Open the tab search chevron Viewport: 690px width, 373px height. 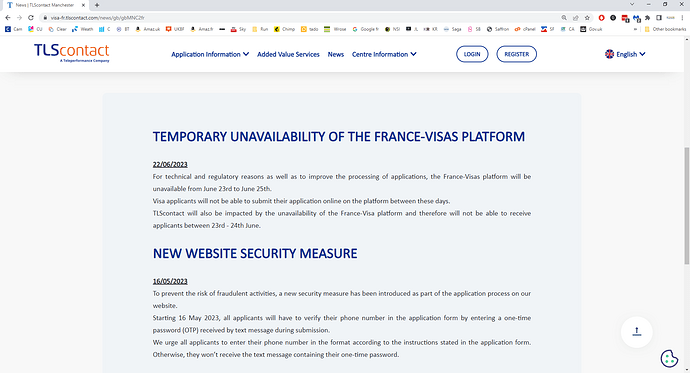632,4
